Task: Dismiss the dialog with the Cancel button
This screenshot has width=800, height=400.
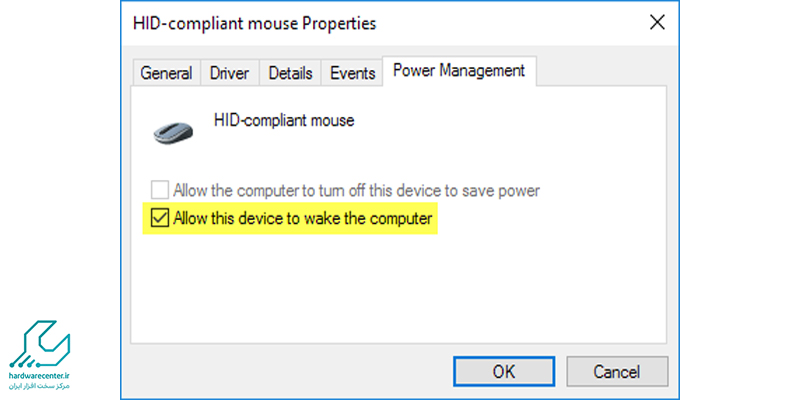Action: pyautogui.click(x=617, y=371)
